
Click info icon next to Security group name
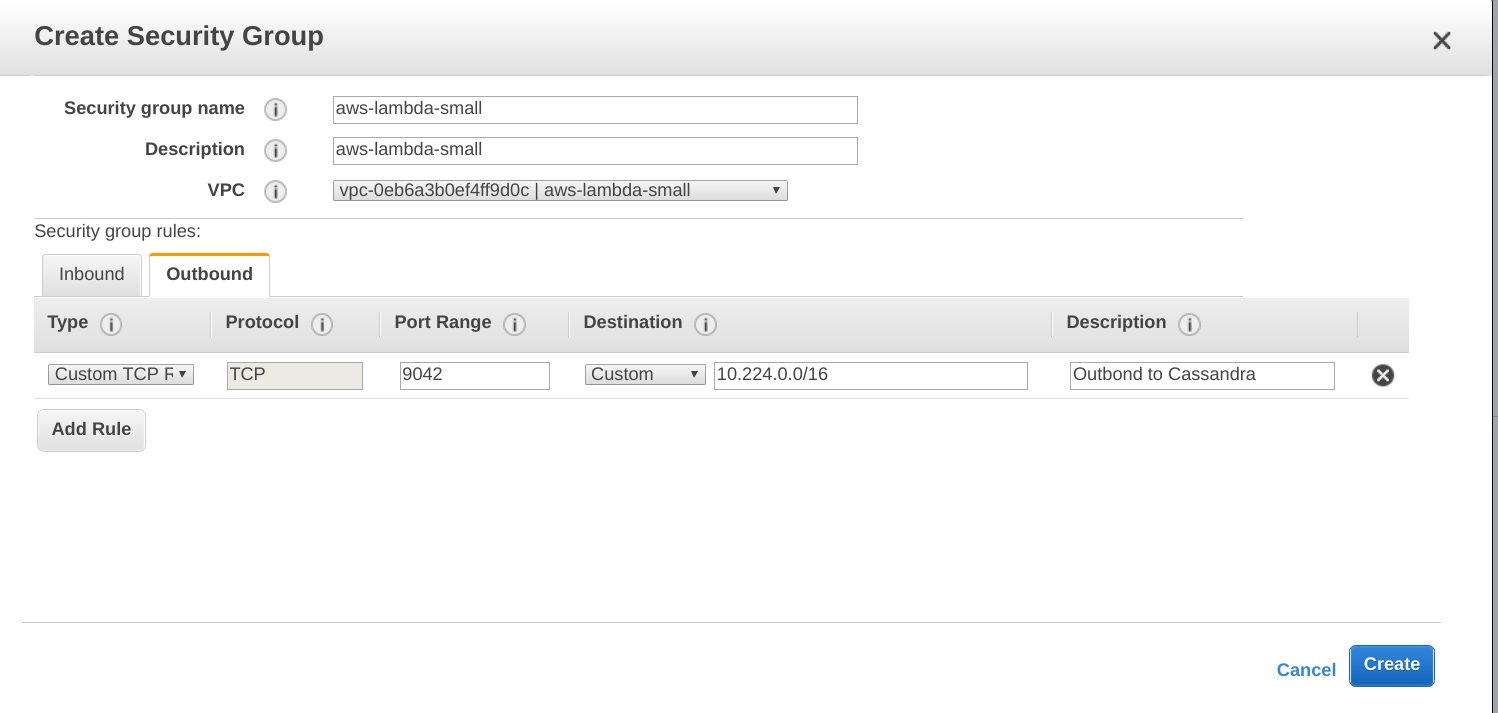[x=275, y=109]
